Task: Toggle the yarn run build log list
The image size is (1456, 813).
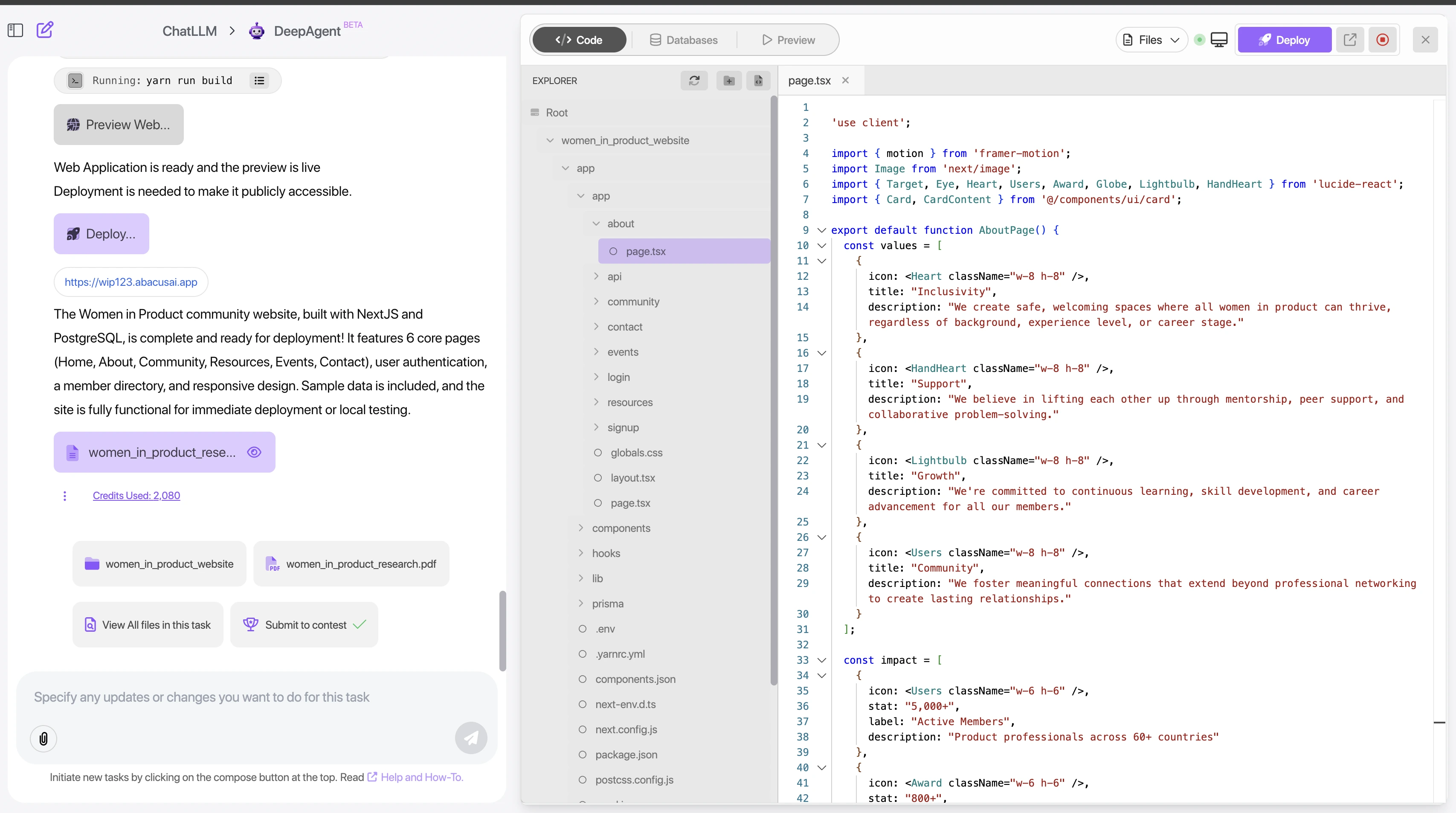Action: click(259, 80)
